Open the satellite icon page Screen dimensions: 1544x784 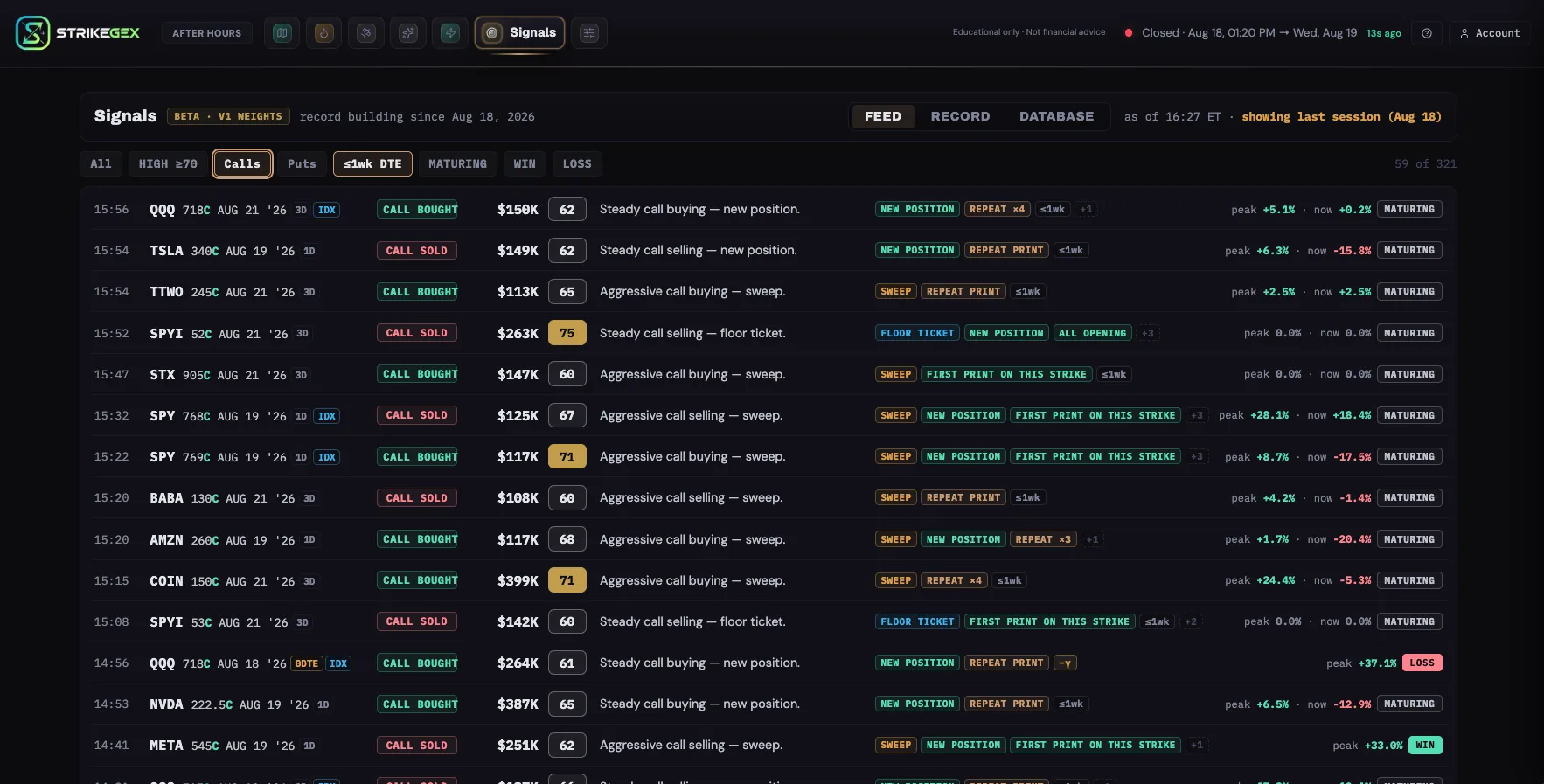[x=366, y=33]
